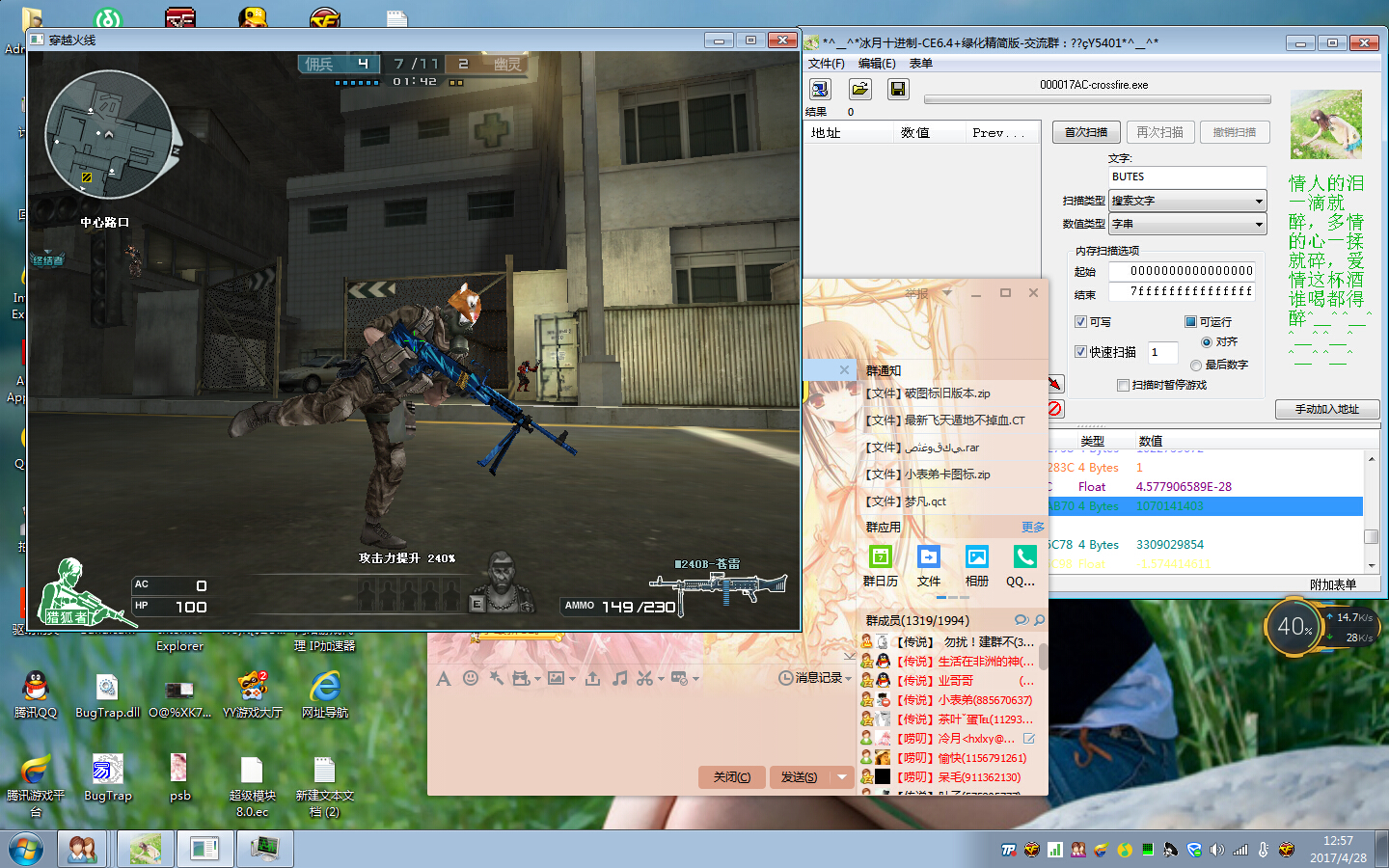This screenshot has height=868, width=1389.
Task: Open file 破图标旧版本.zip in group notices
Action: [929, 393]
